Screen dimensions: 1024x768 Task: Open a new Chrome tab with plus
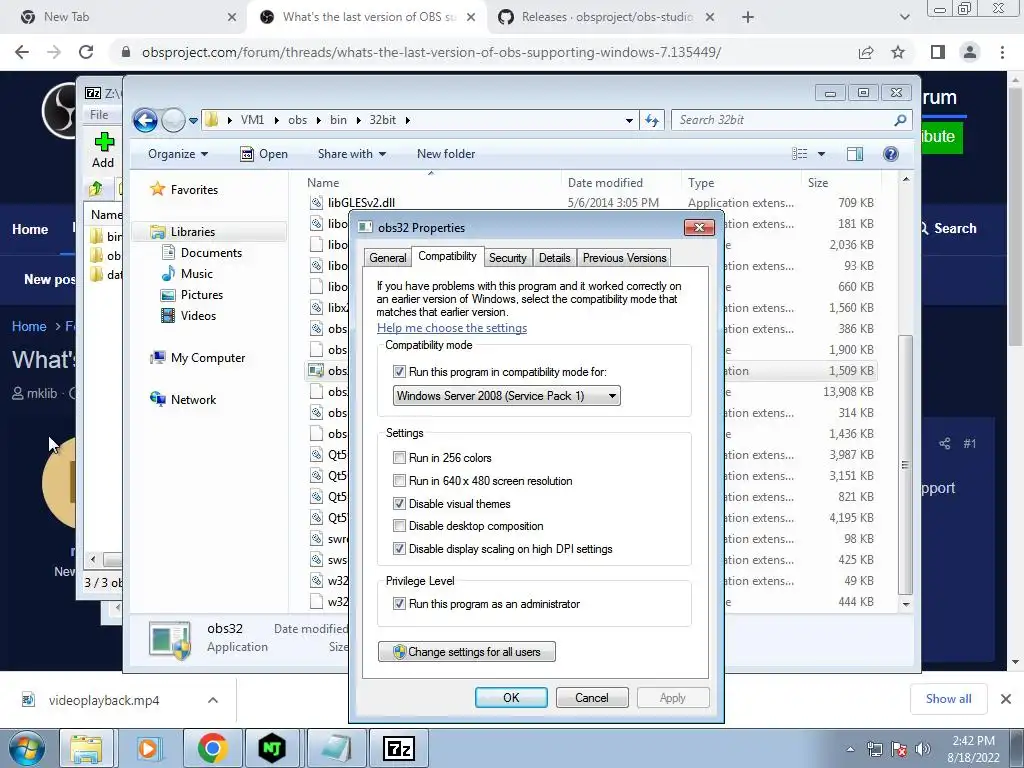pos(748,17)
